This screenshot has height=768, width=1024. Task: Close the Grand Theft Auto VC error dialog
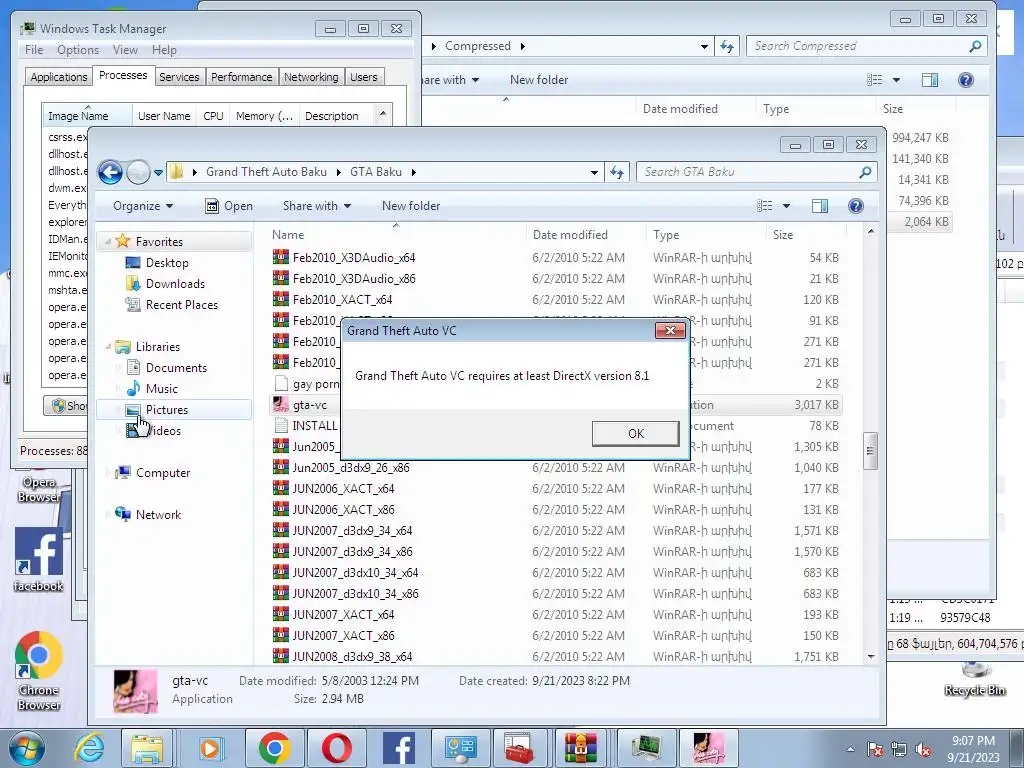coord(670,330)
